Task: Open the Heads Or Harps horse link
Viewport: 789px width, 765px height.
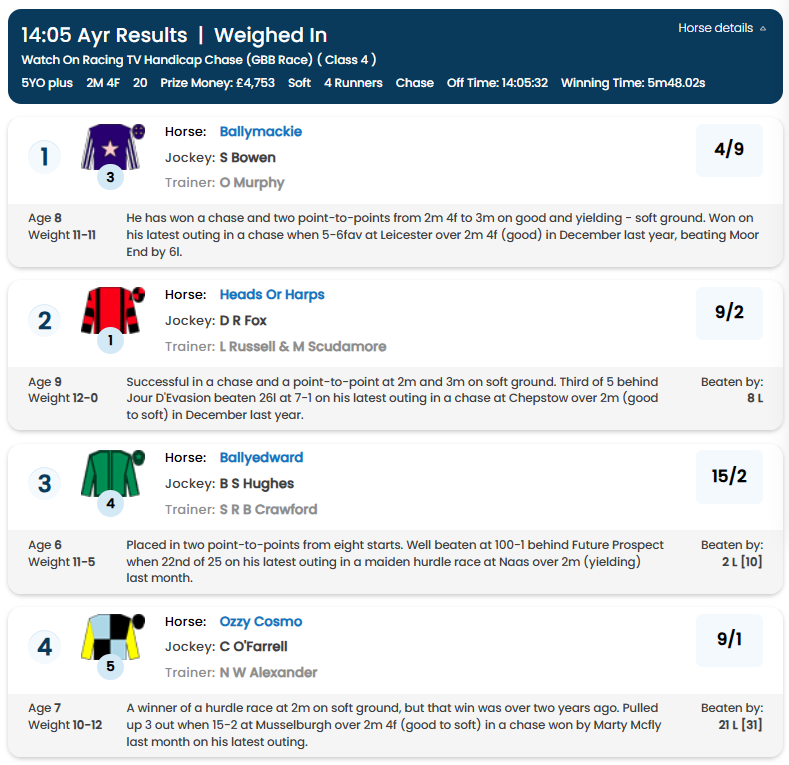Action: point(272,294)
